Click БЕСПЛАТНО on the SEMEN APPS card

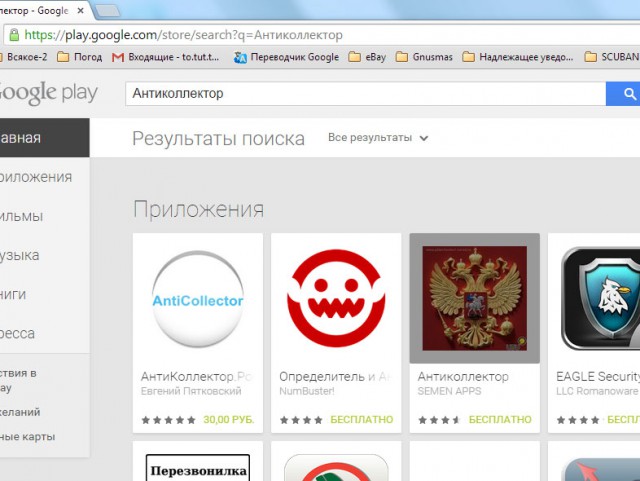coord(500,420)
